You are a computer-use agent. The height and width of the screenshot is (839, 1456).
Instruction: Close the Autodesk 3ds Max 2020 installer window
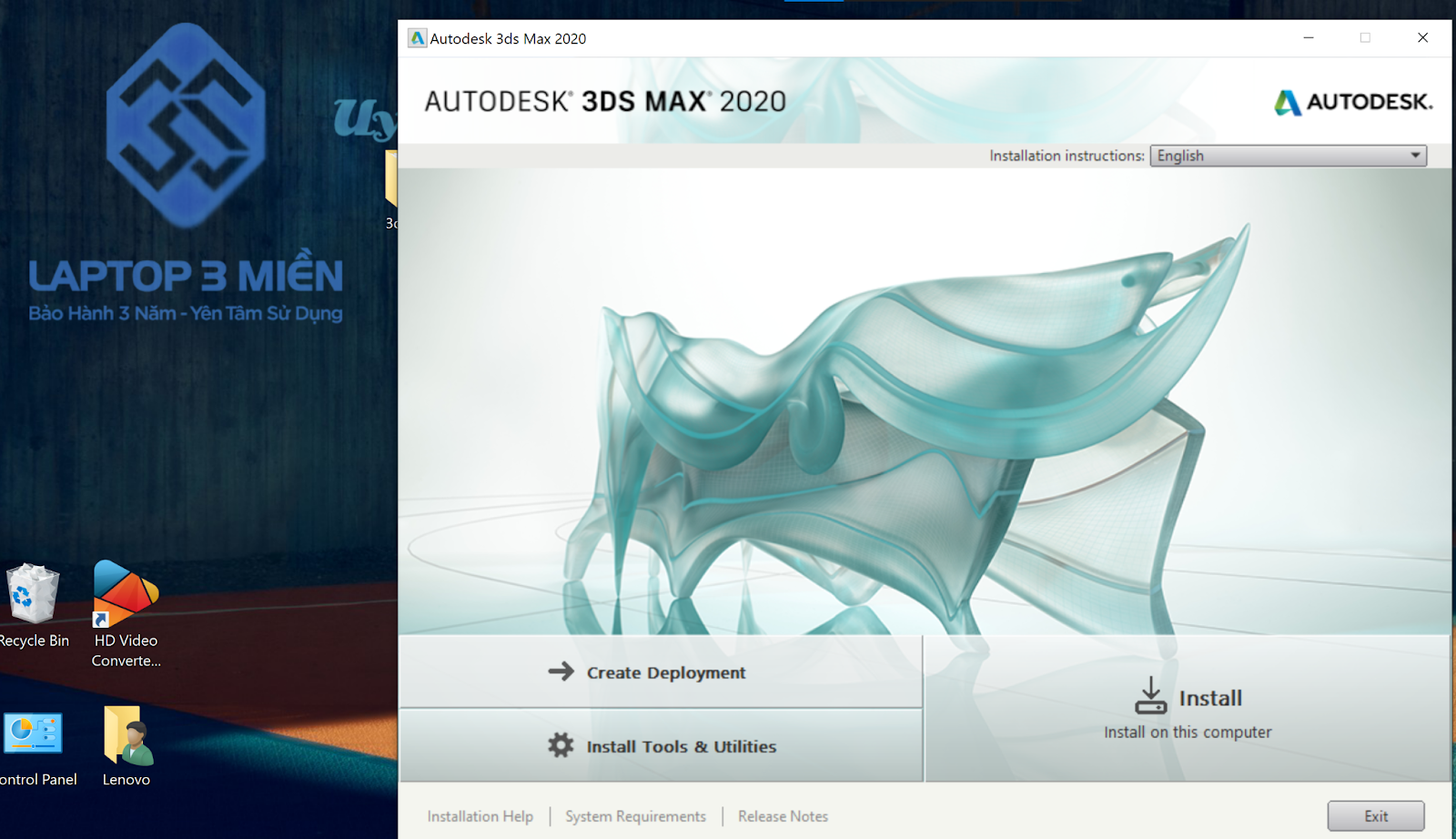pos(1422,38)
